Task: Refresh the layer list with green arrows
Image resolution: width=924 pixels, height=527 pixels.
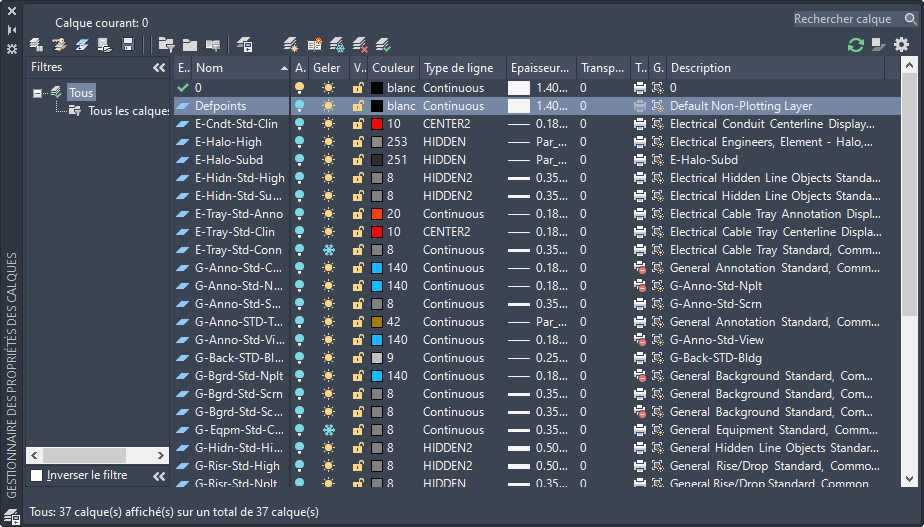Action: click(856, 44)
